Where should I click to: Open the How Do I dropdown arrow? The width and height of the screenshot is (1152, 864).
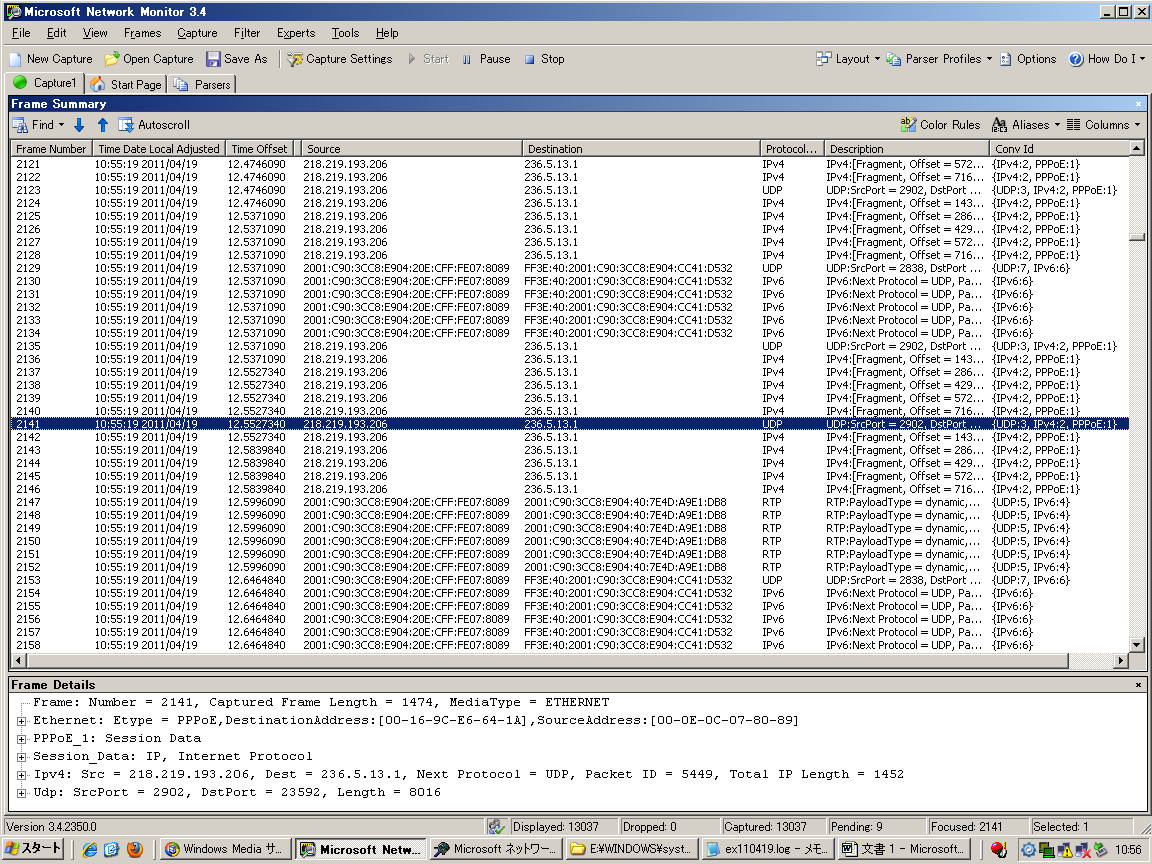(x=1142, y=60)
